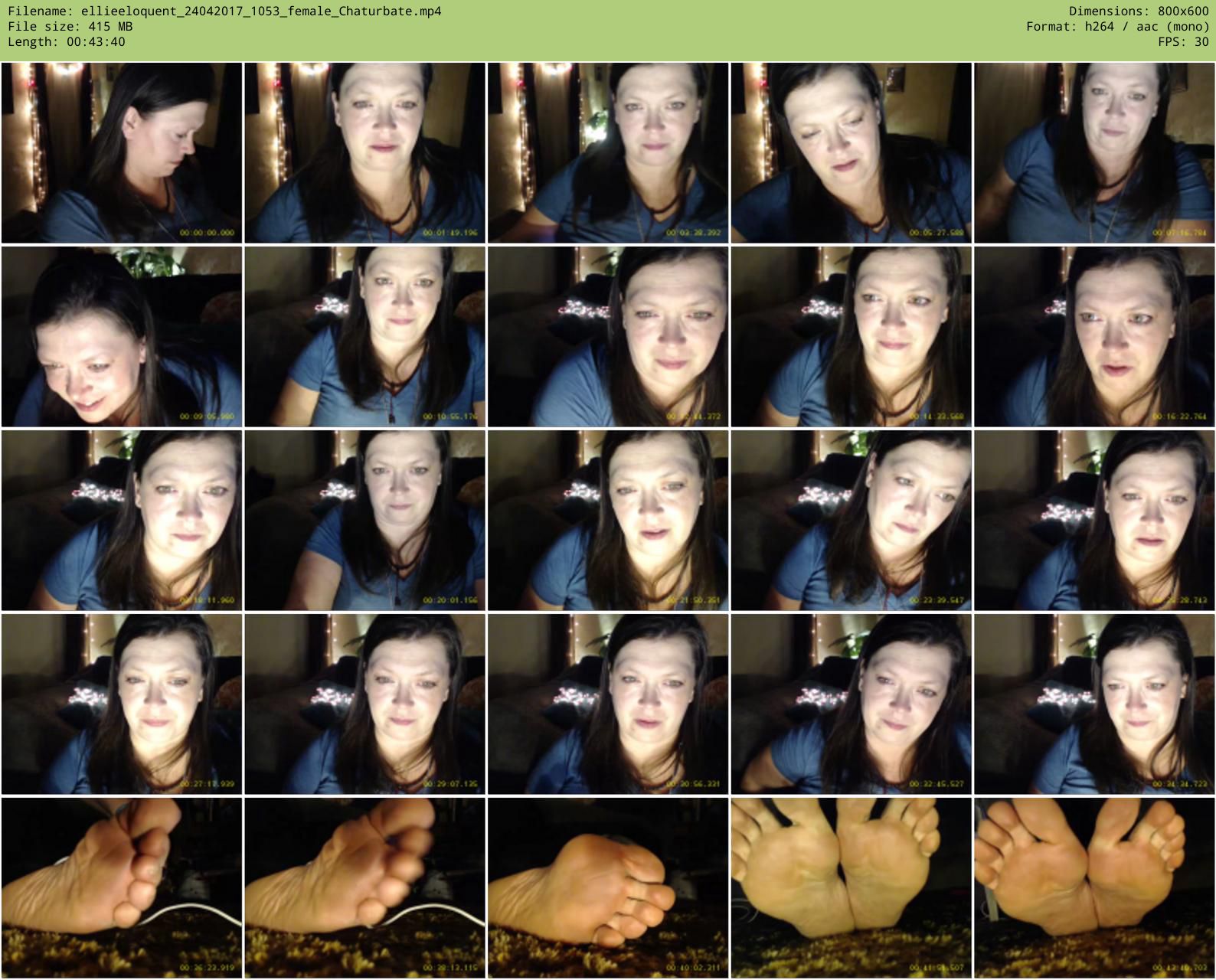The height and width of the screenshot is (980, 1216).
Task: Select the 00:40:02 foot thumbnail
Action: 608,888
